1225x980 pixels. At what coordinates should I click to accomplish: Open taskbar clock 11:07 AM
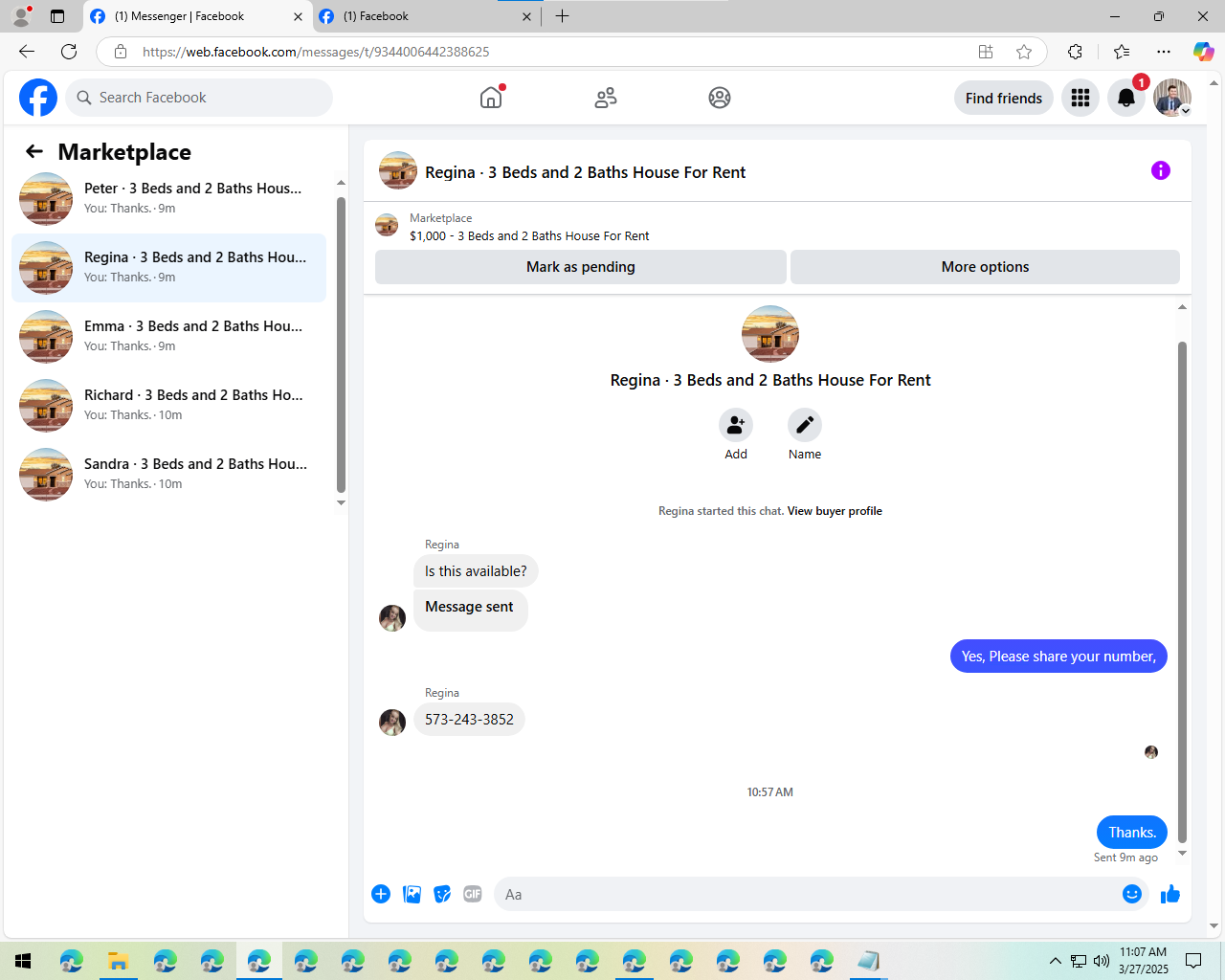1144,961
